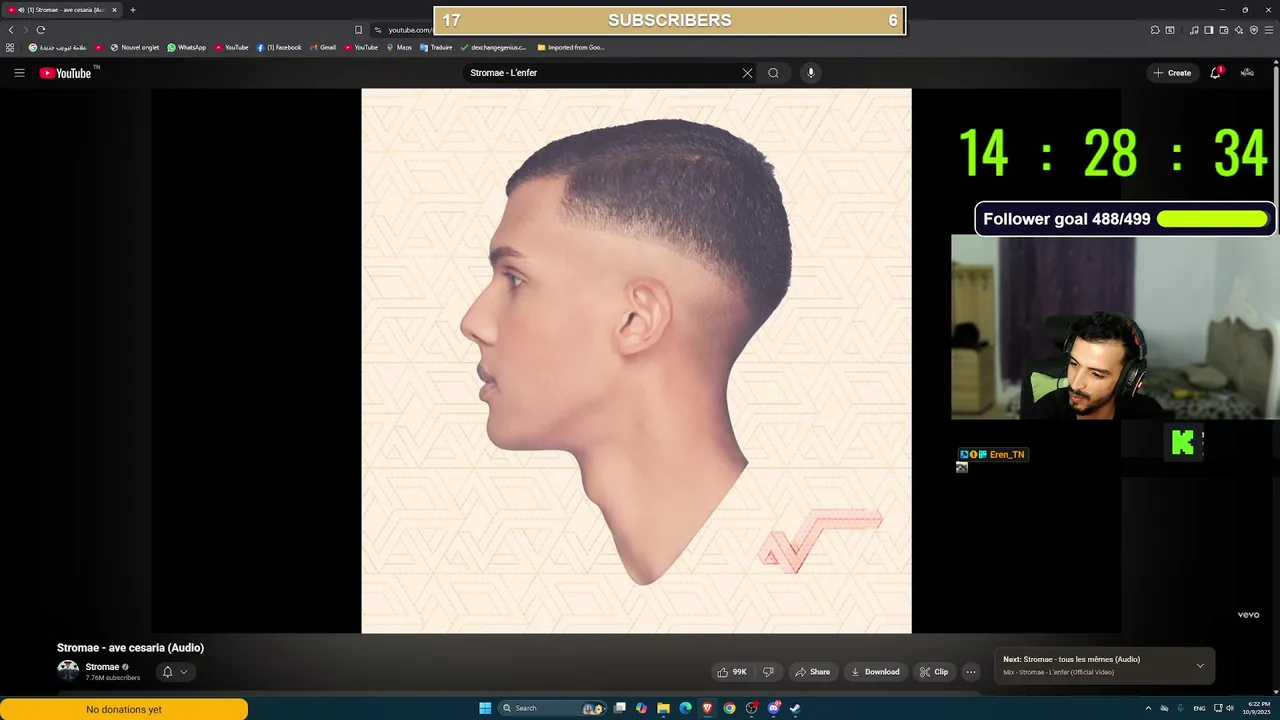Screen dimensions: 1280x720
Task: Open the AI assistant sparkle icon
Action: click(1239, 30)
